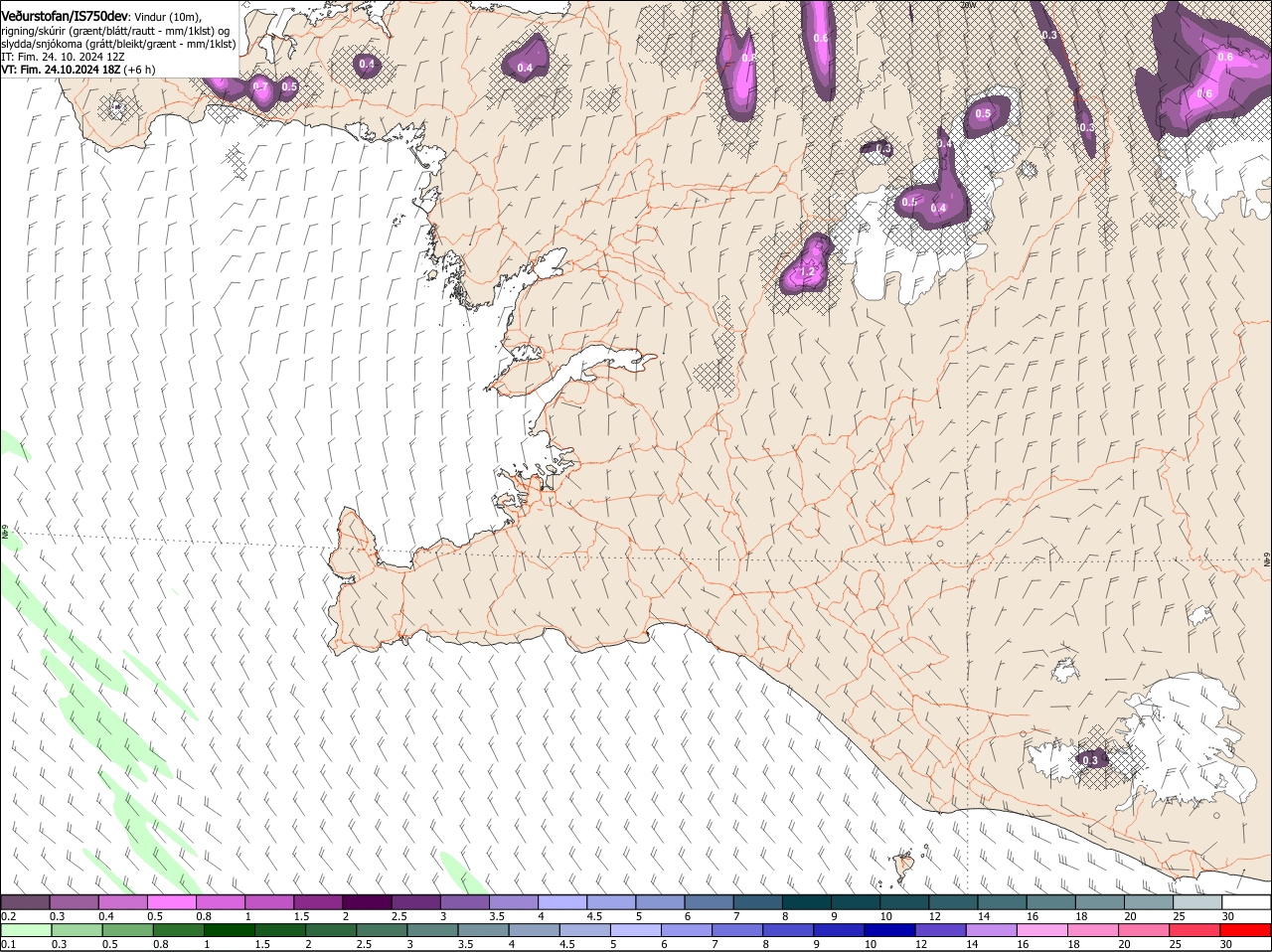Pick the darkest green swatch between 1 and 1.5, lower row

[x=229, y=930]
